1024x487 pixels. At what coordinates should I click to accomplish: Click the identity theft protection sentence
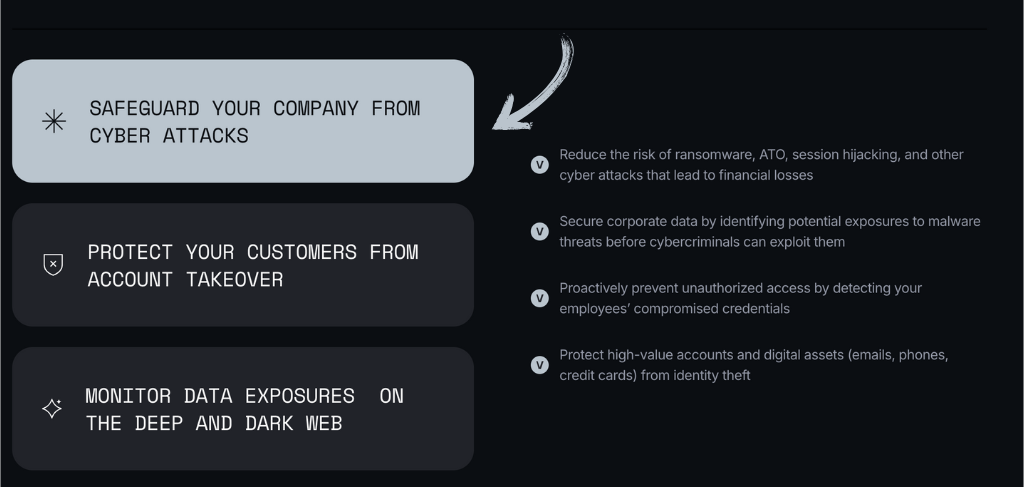(x=754, y=365)
